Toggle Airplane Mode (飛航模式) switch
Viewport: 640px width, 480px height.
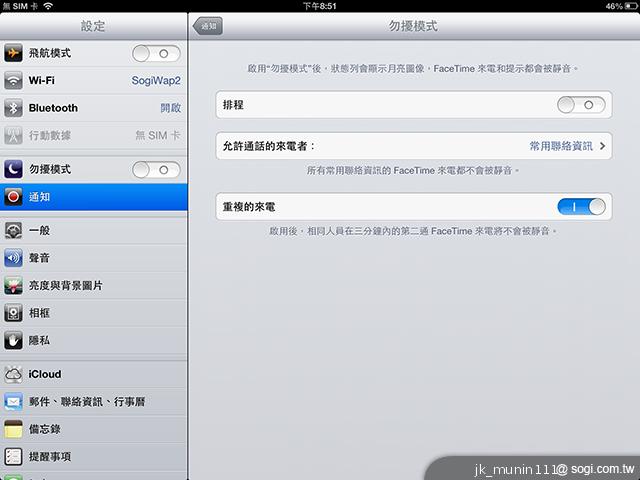[156, 53]
